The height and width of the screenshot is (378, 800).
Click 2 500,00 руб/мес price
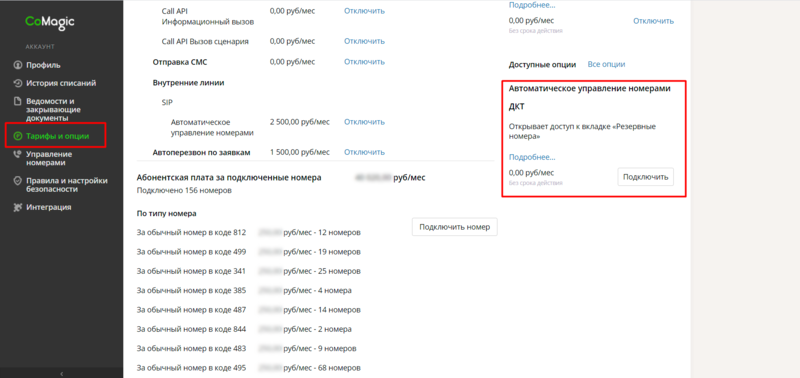pos(299,122)
